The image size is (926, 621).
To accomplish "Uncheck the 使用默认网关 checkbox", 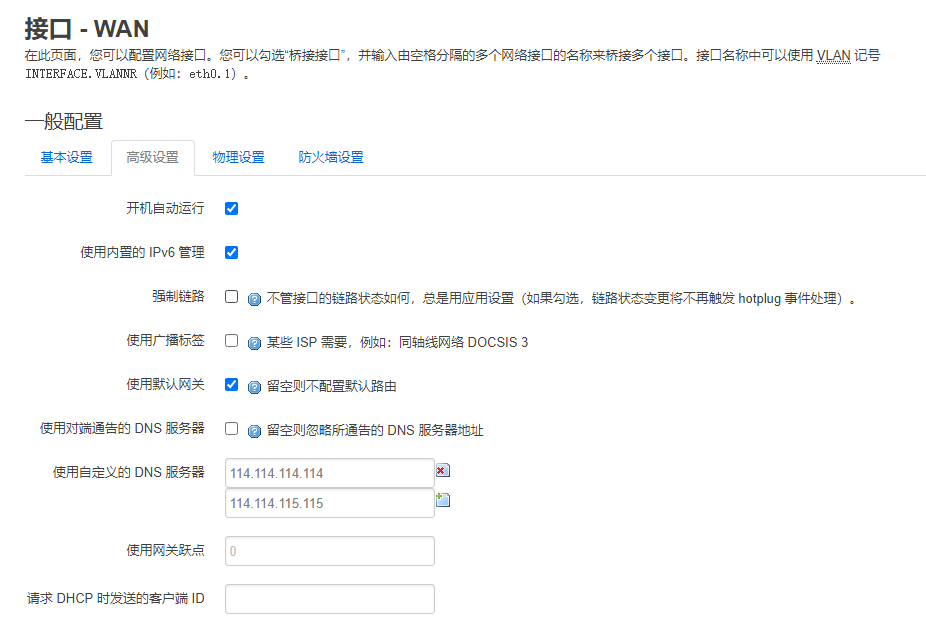I will pyautogui.click(x=231, y=385).
